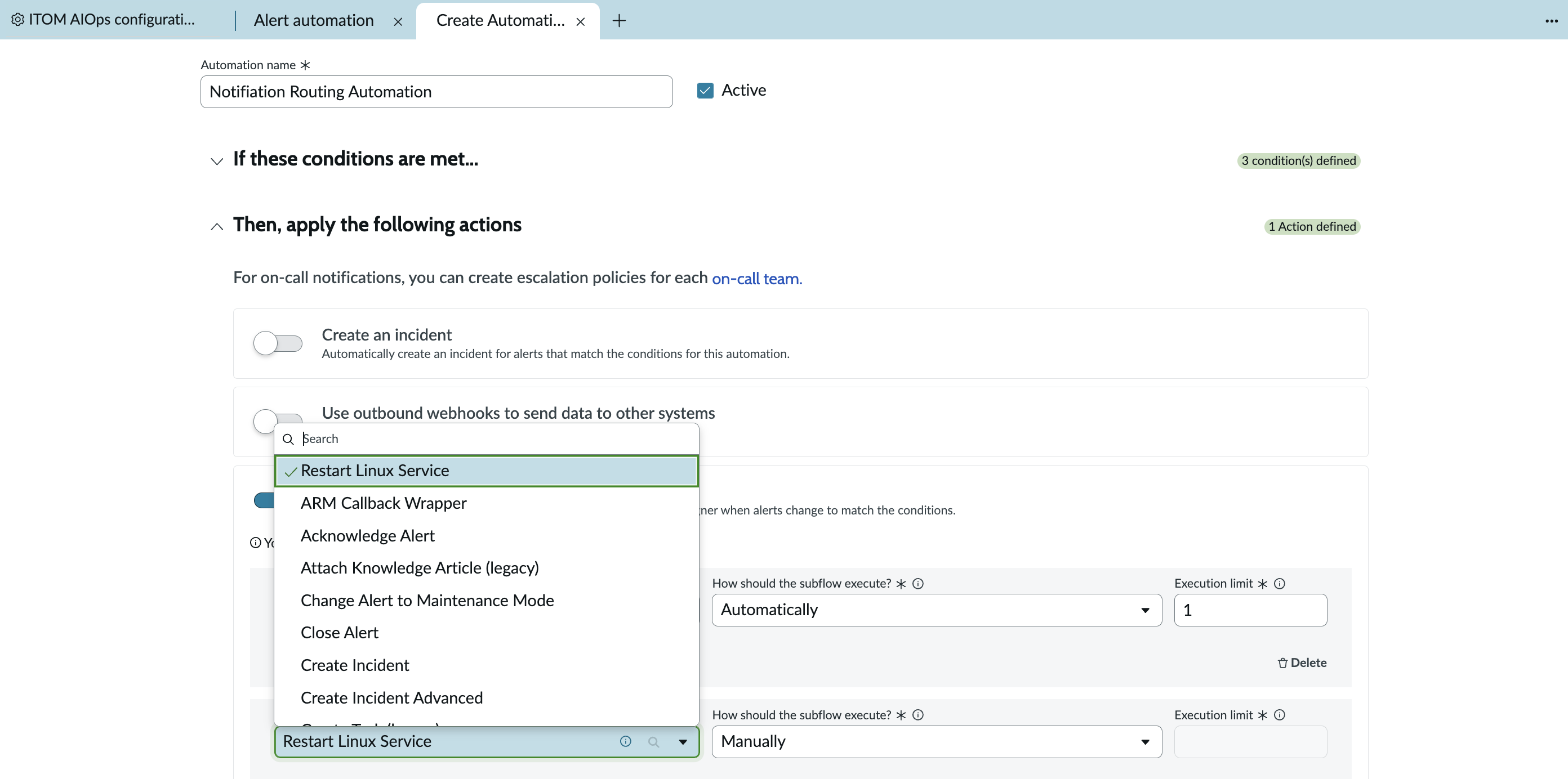Select Attach Knowledge Article (legacy) option
The width and height of the screenshot is (1568, 779).
click(487, 567)
